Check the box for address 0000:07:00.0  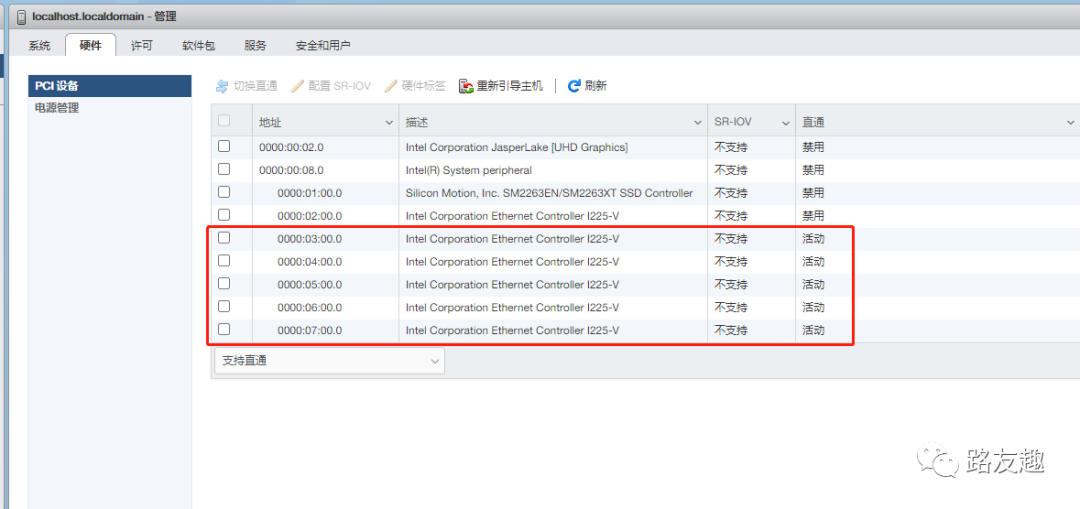click(x=224, y=329)
